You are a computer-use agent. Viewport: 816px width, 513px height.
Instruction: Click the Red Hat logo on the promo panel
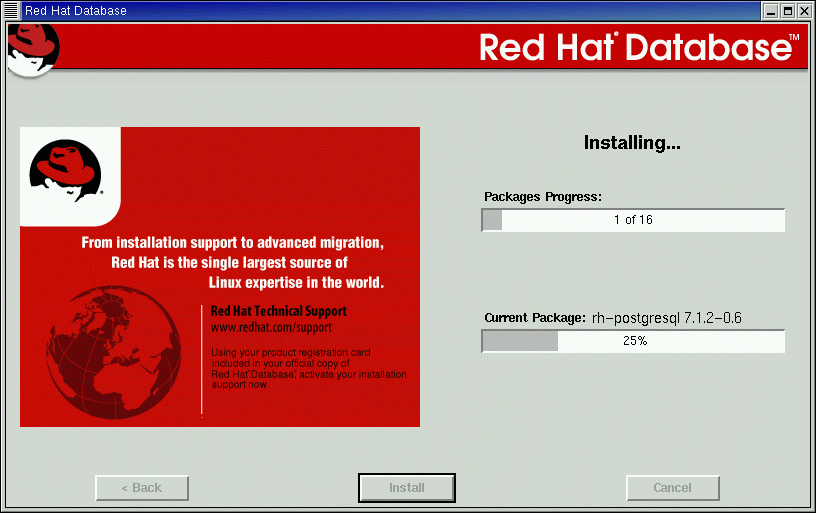65,170
